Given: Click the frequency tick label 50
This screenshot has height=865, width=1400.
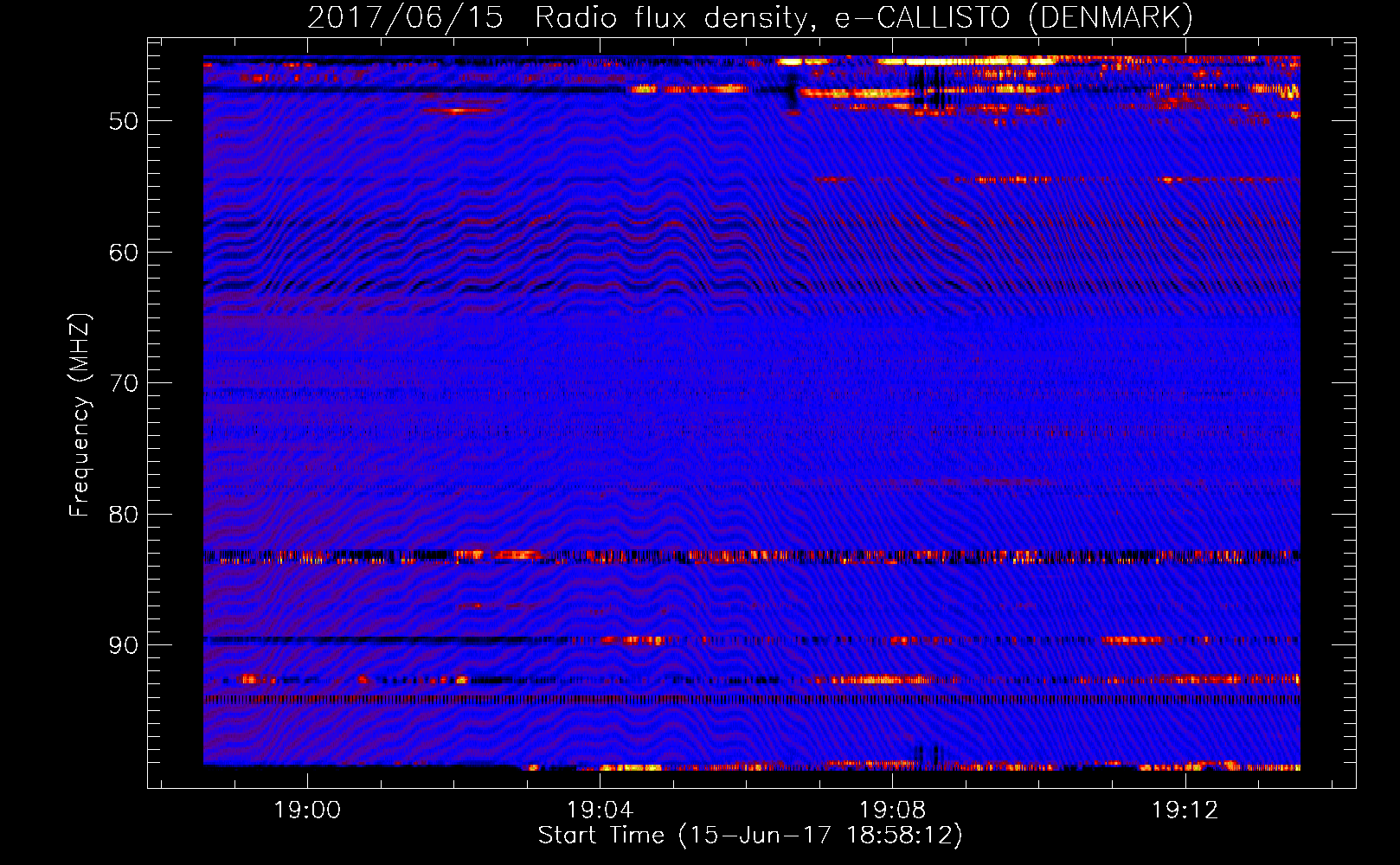Looking at the screenshot, I should pos(123,121).
